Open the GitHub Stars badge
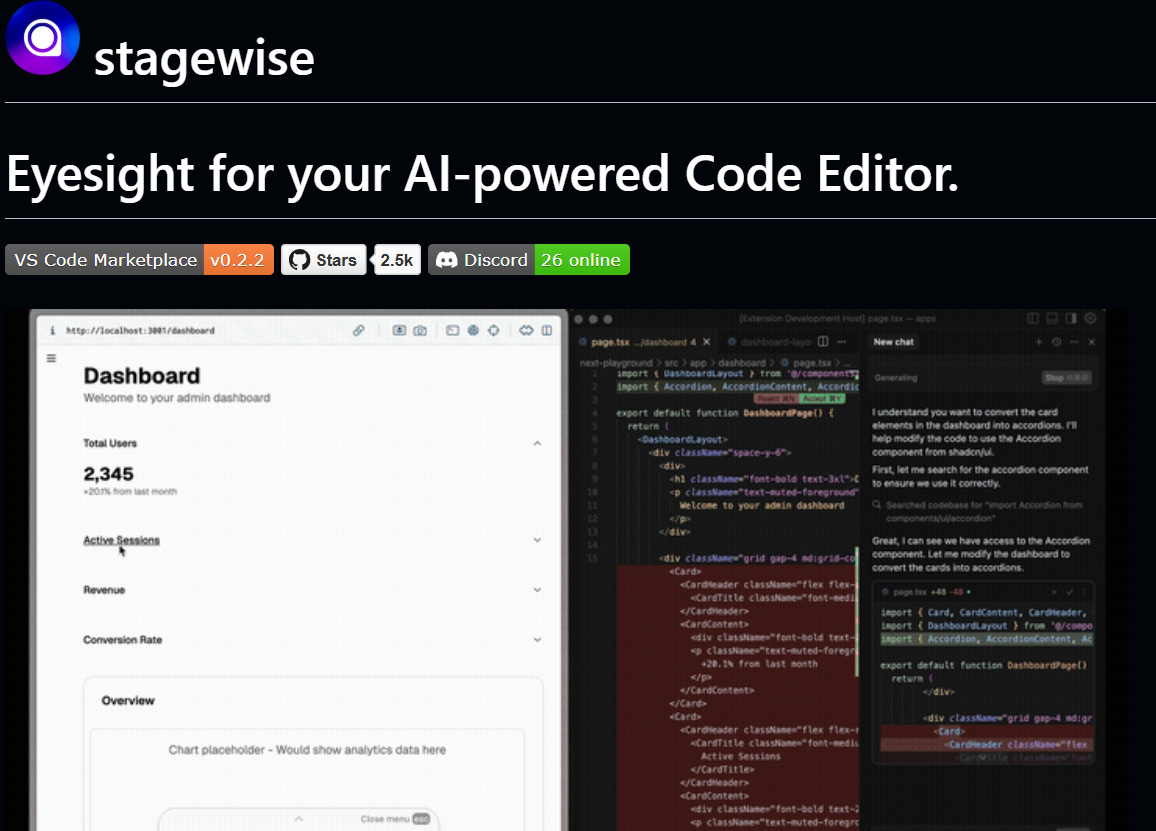1156x831 pixels. 324,260
